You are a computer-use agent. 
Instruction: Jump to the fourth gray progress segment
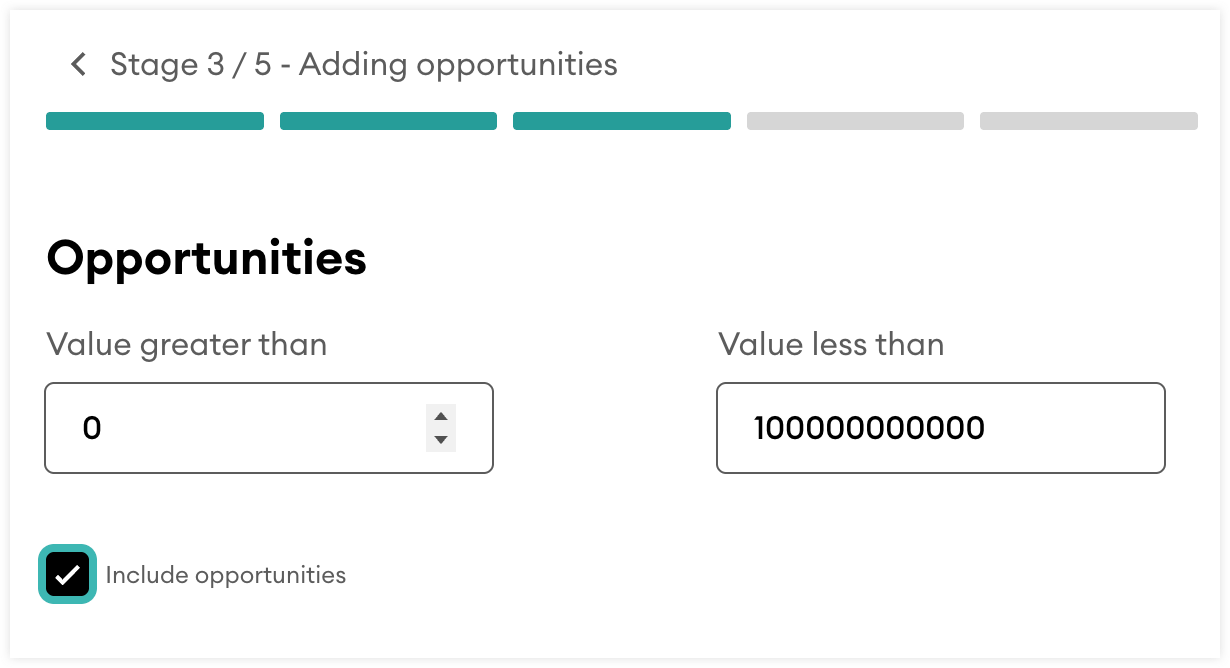coord(855,121)
